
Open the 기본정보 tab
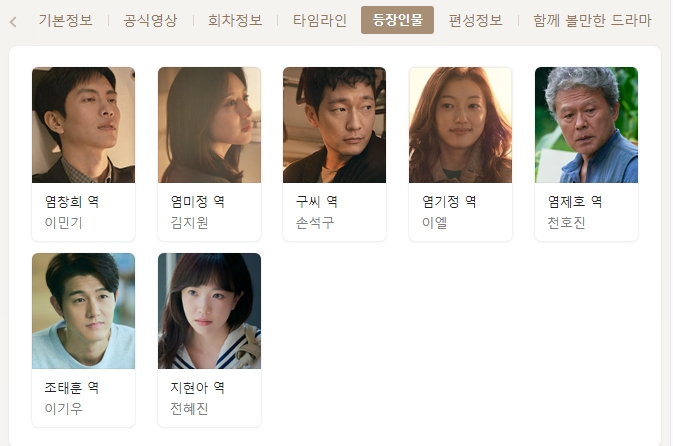65,20
